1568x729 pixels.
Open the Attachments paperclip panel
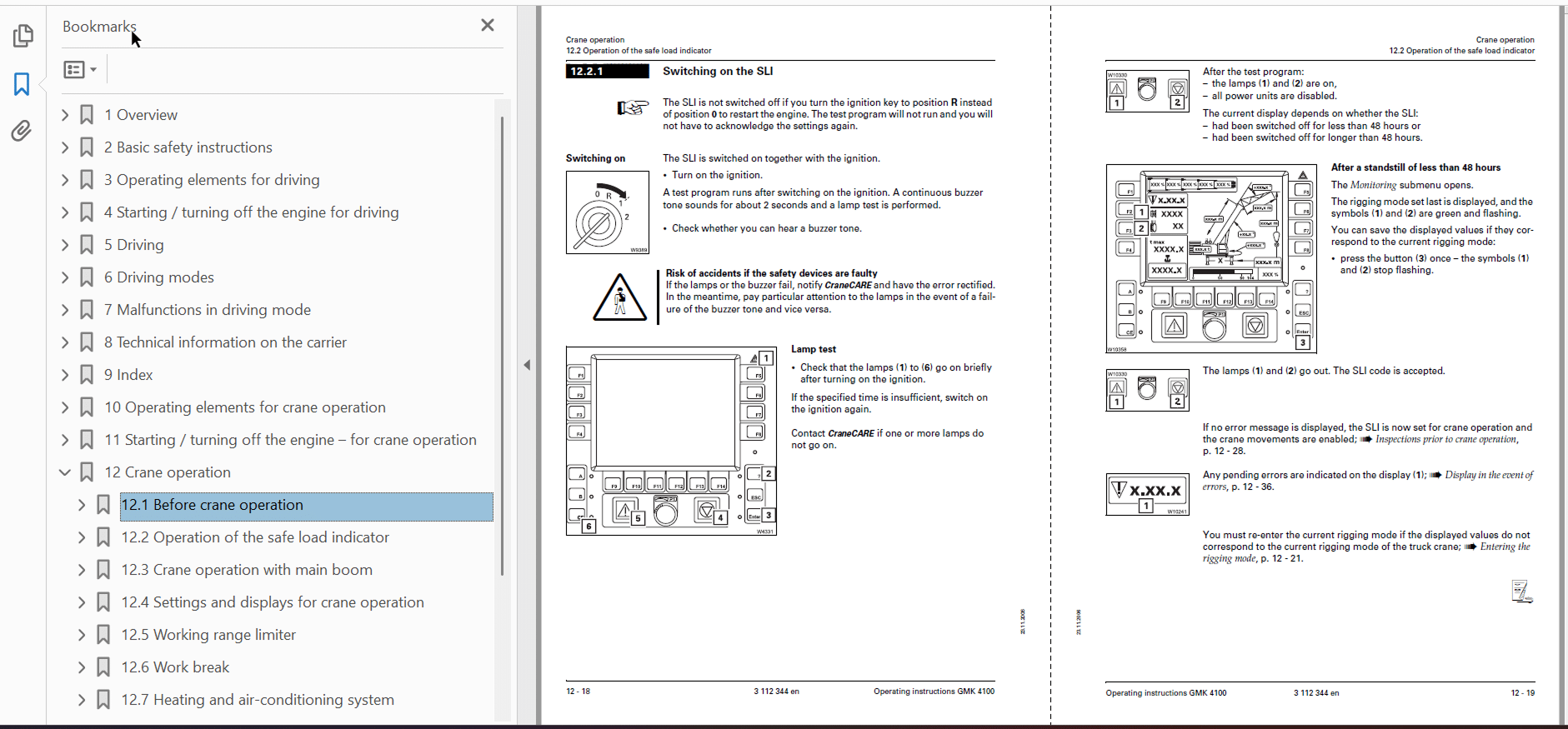point(23,131)
